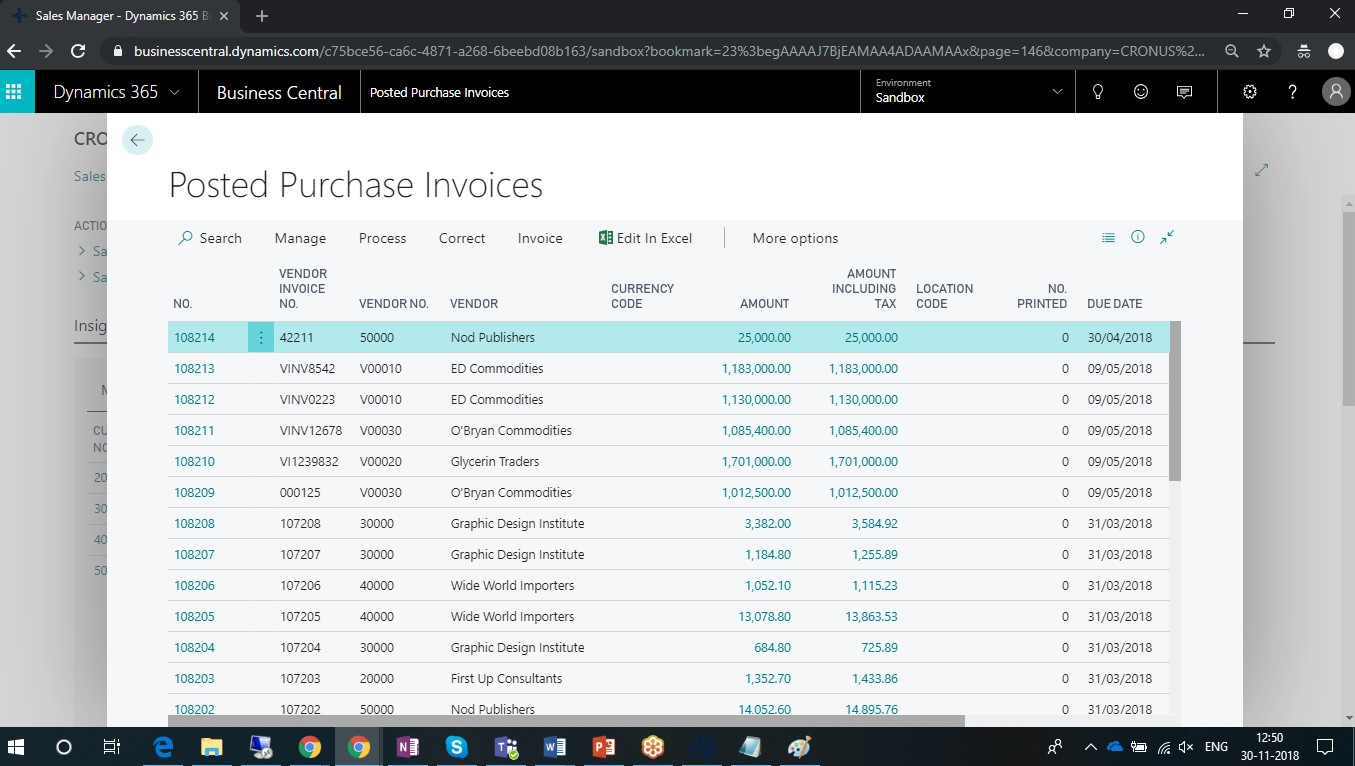Screen dimensions: 1355x766
Task: Open posted invoice 108213
Action: [x=194, y=369]
